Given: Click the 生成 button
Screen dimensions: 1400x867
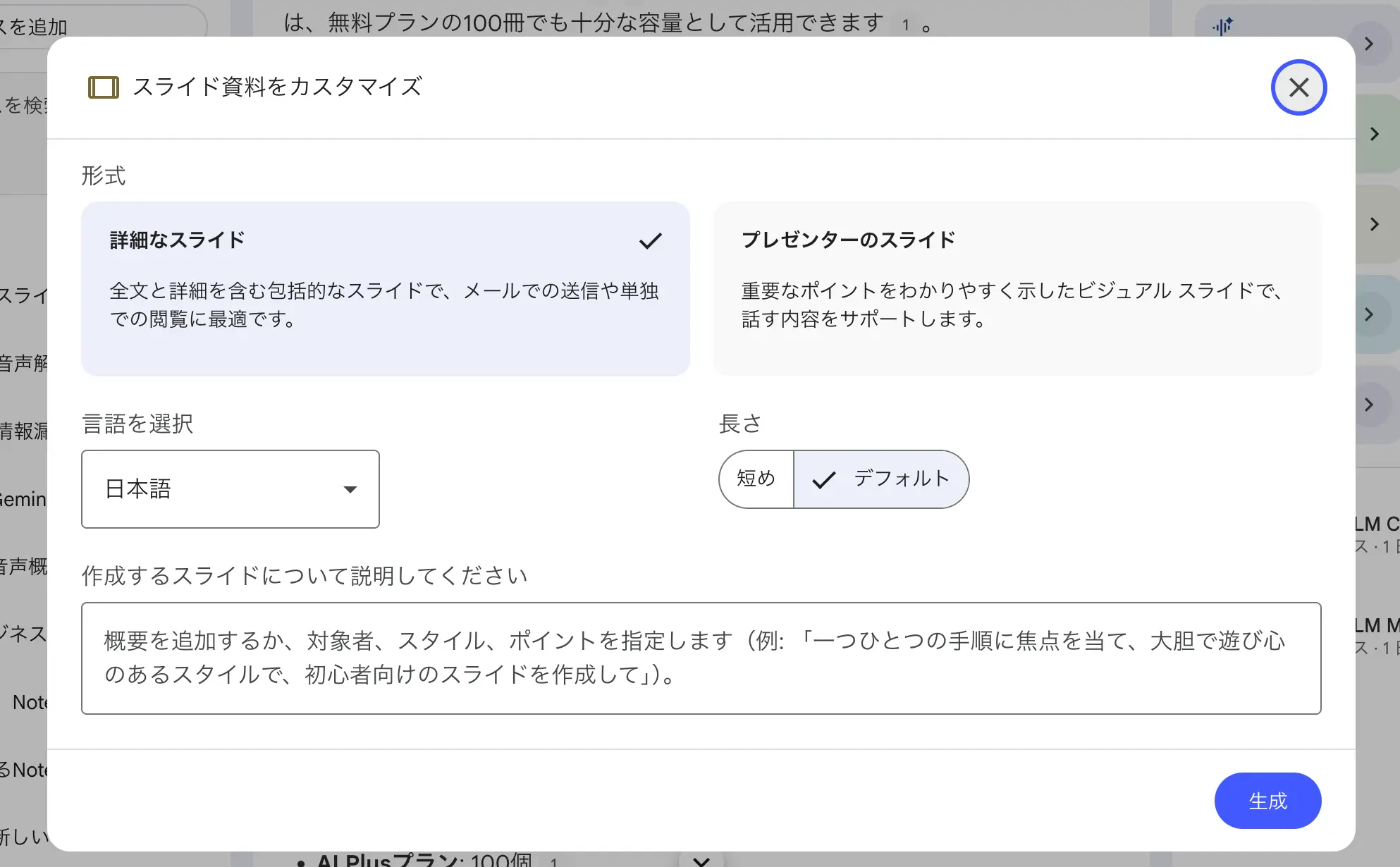Looking at the screenshot, I should click(x=1267, y=801).
